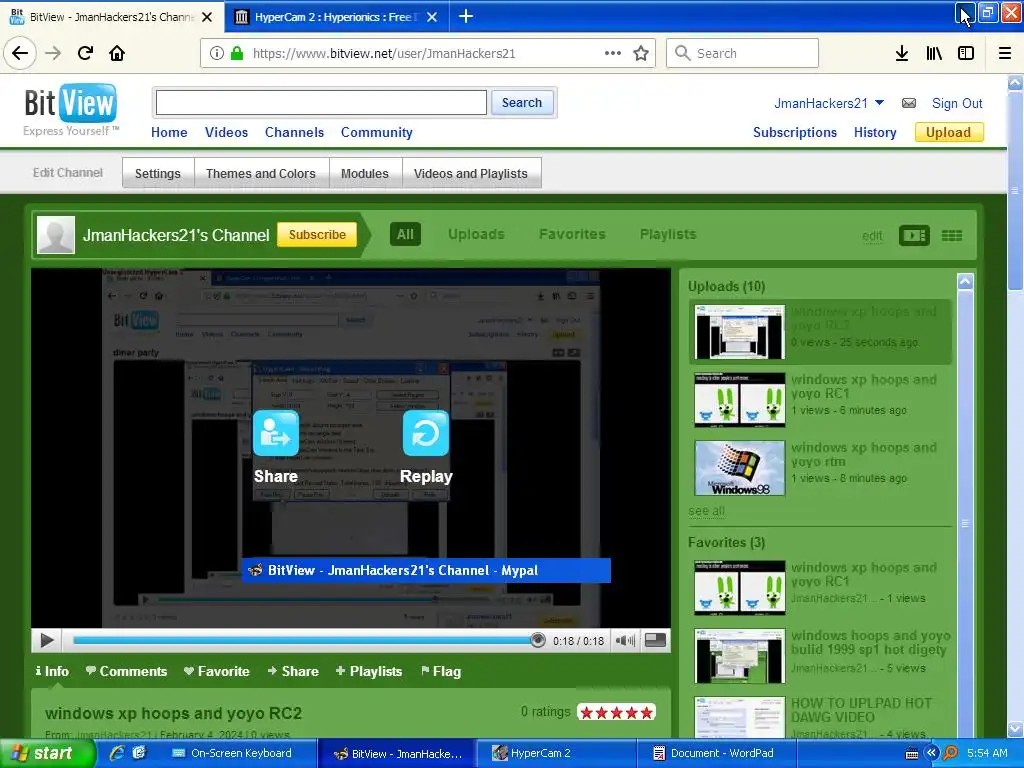Click the channel avatar picture
Viewport: 1024px width, 768px height.
tap(56, 234)
